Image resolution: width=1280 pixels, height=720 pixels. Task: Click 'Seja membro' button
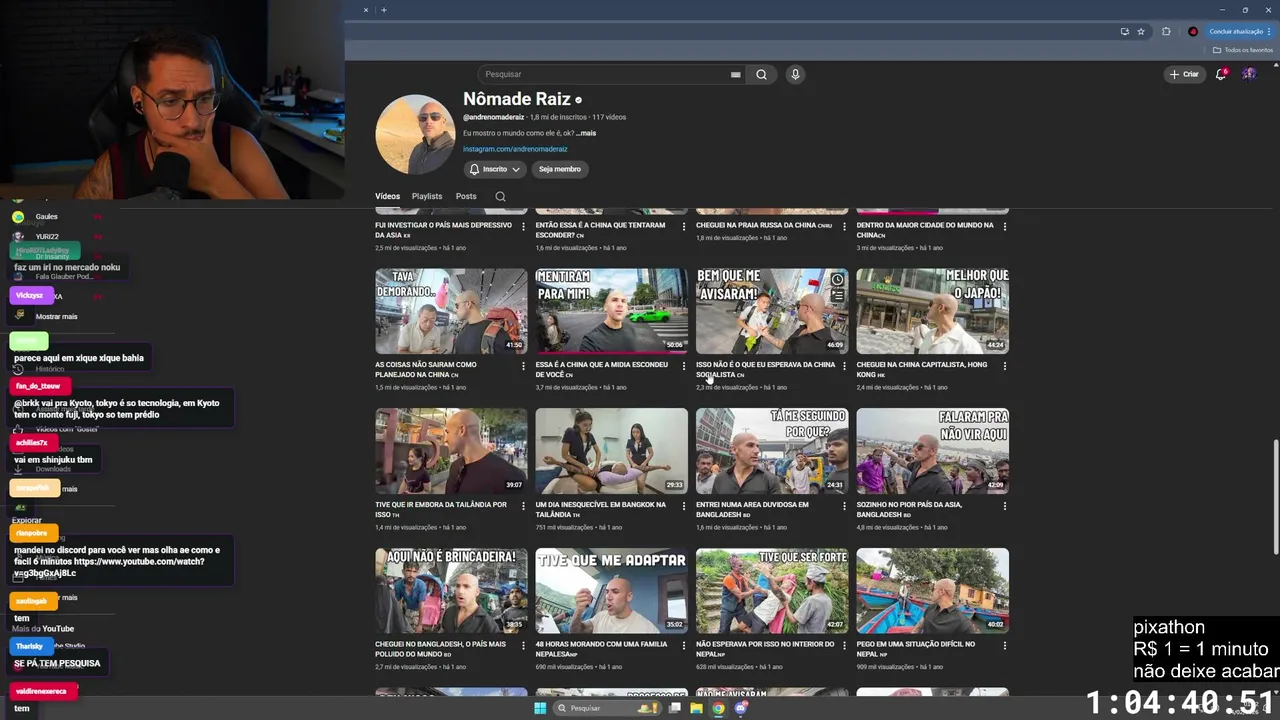[x=560, y=169]
